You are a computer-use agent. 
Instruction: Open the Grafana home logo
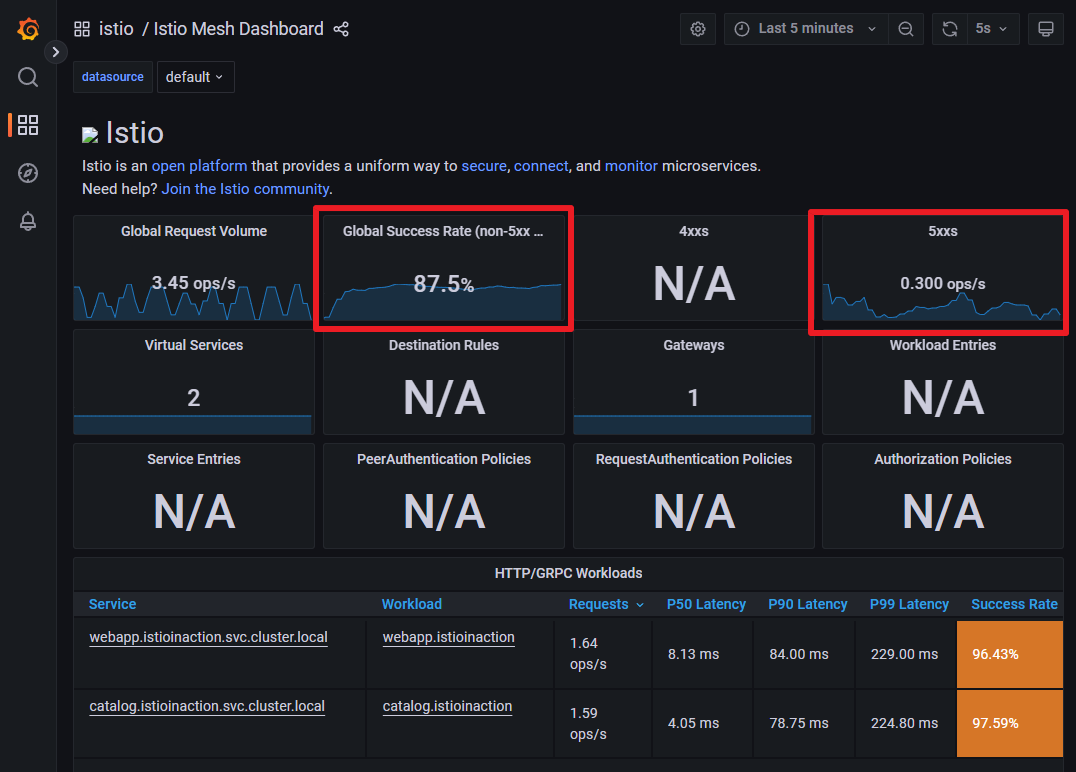[28, 29]
